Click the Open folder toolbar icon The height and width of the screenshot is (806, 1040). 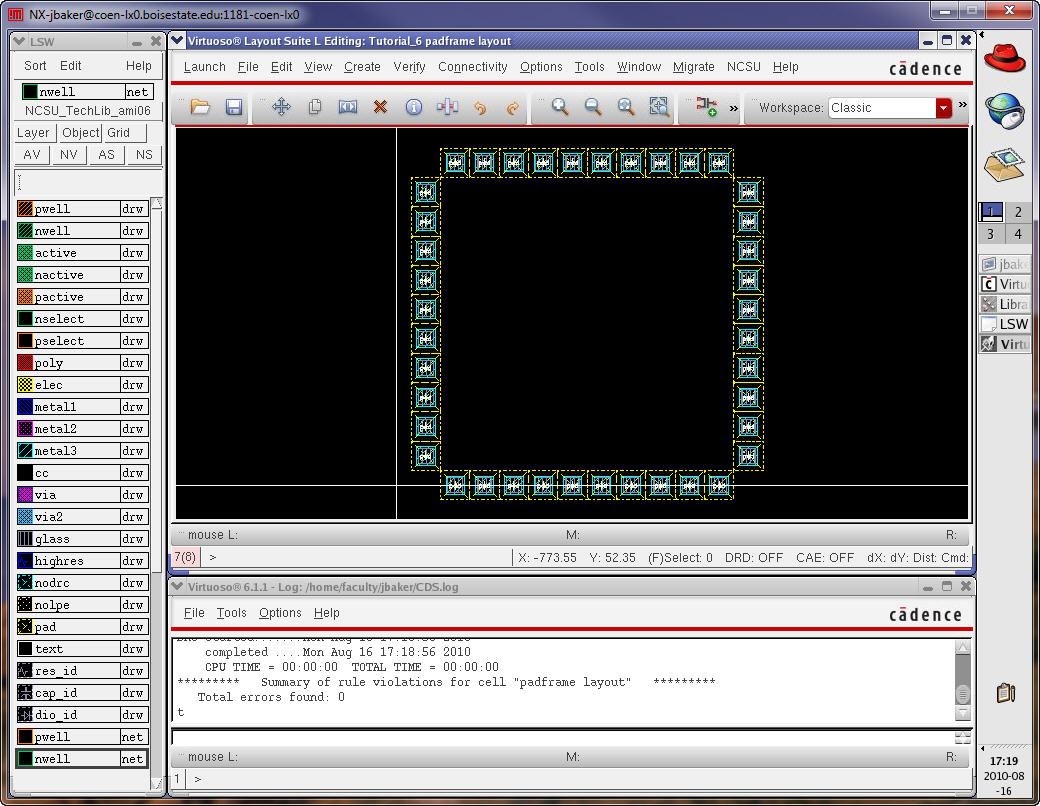pyautogui.click(x=200, y=107)
